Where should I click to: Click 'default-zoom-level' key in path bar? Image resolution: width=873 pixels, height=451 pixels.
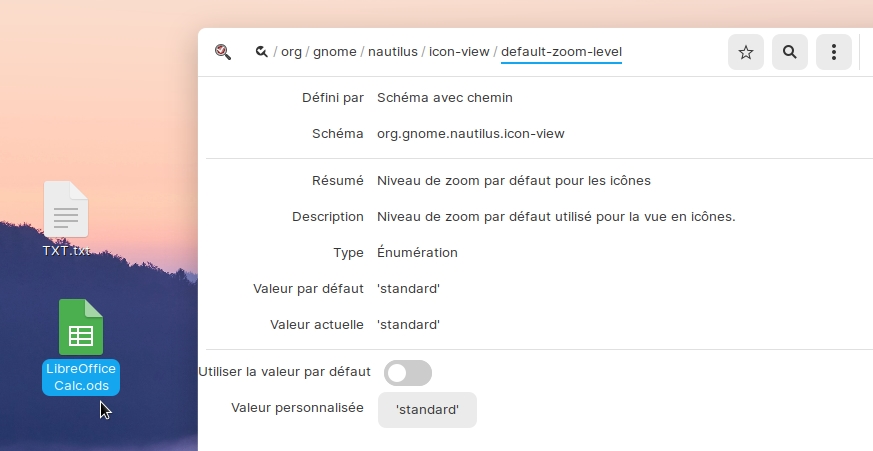click(561, 52)
